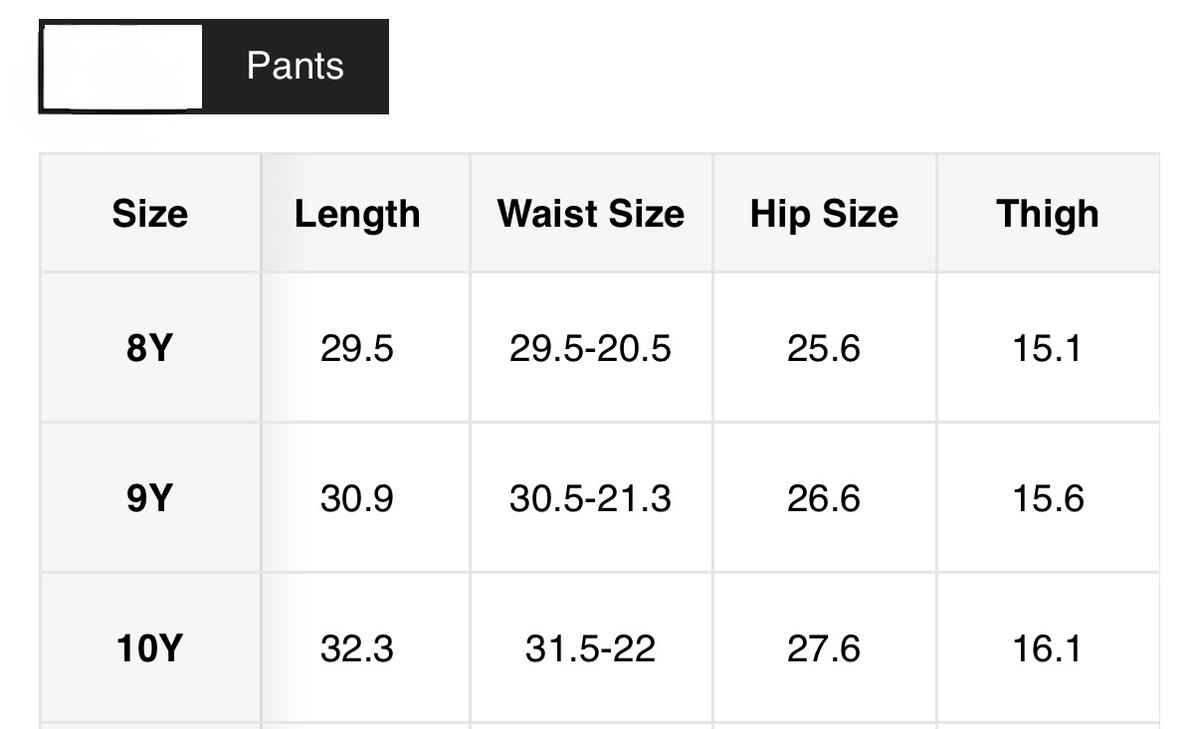Click the 9Y waist value 30.5-21.3

click(590, 498)
